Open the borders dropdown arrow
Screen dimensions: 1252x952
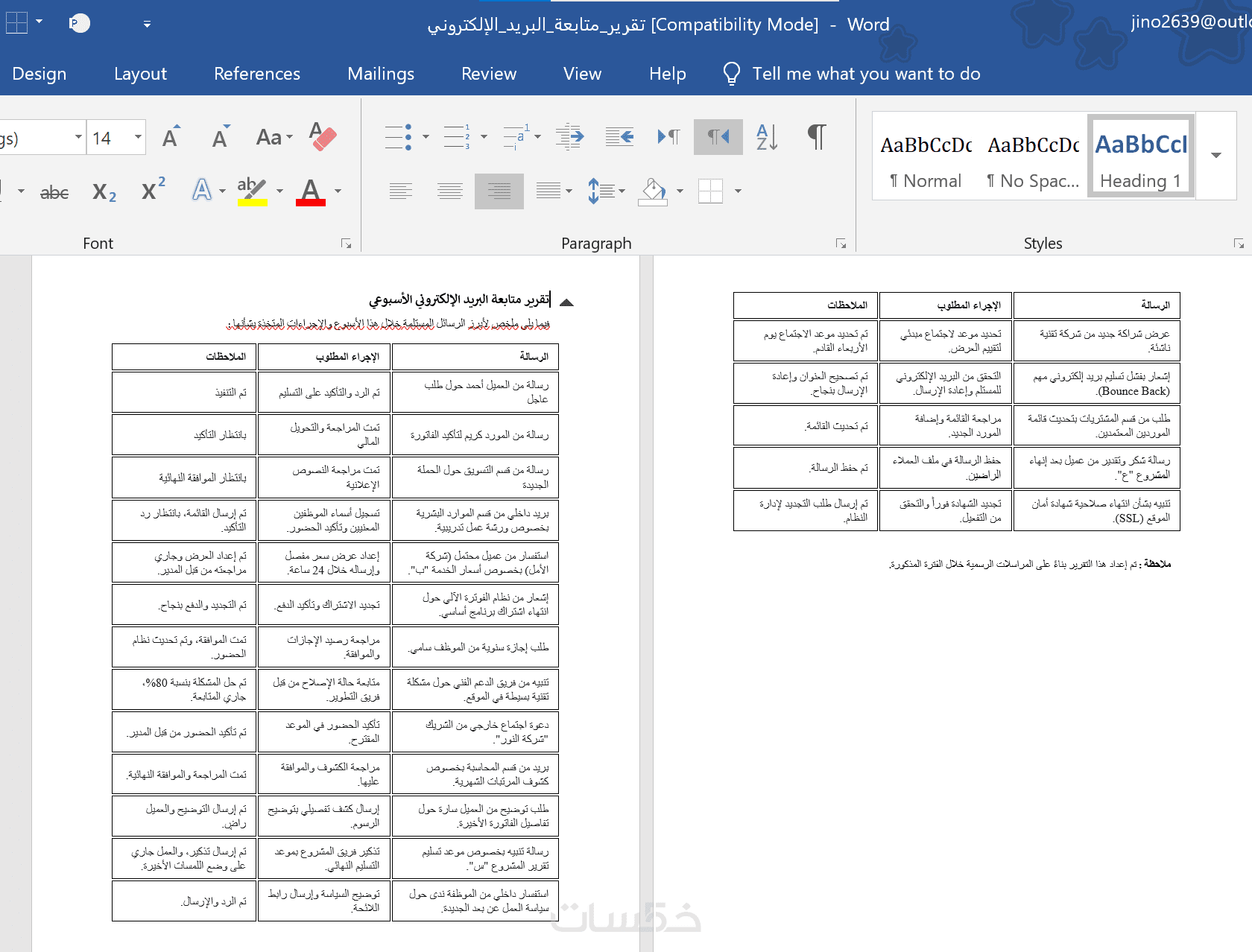click(x=738, y=191)
